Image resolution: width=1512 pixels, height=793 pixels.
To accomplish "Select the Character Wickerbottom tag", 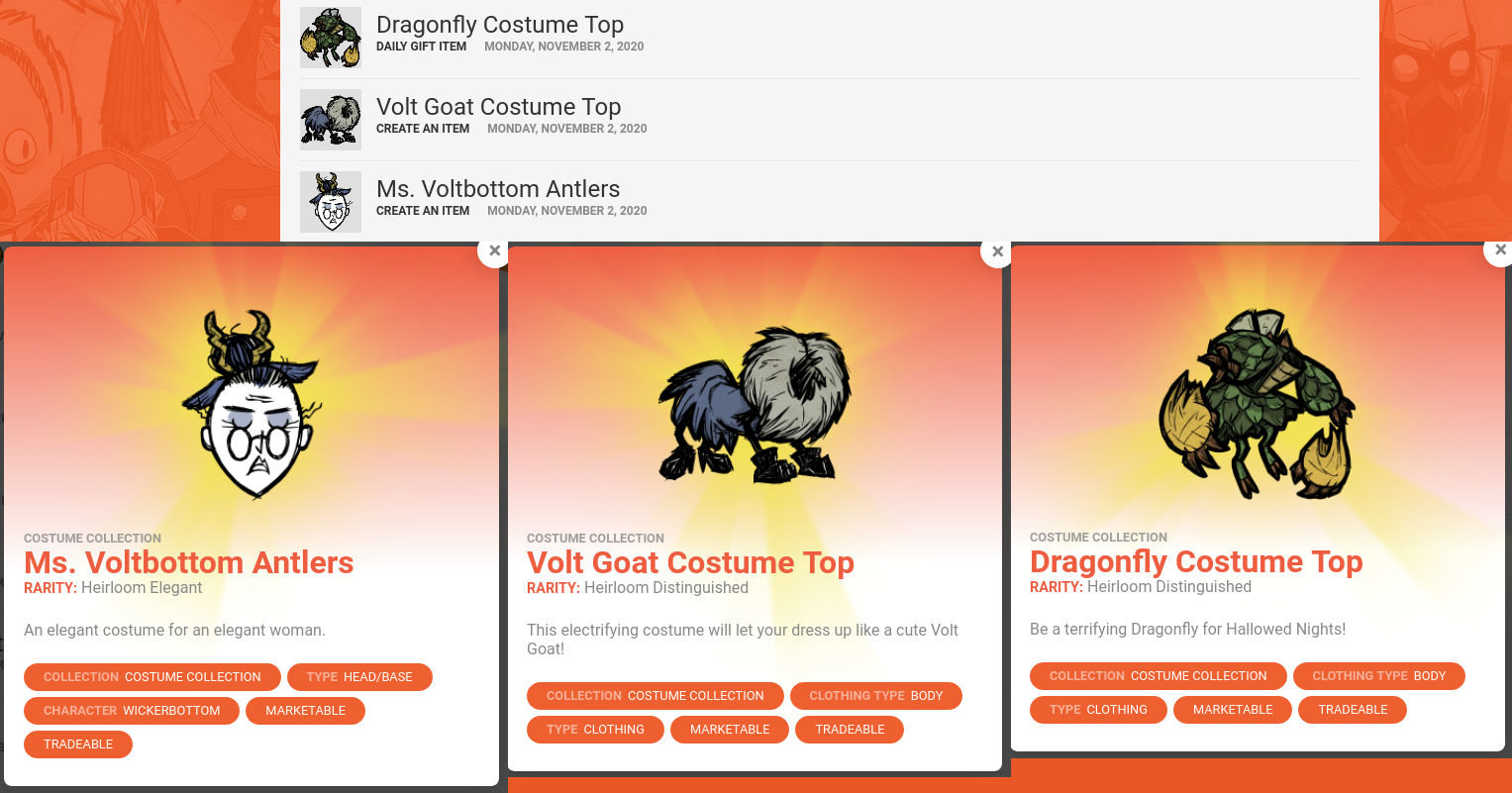I will tap(132, 711).
